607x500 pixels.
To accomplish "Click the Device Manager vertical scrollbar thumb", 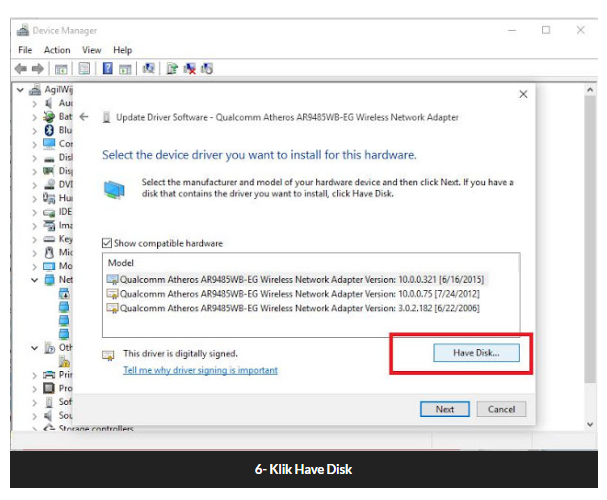I will [590, 240].
